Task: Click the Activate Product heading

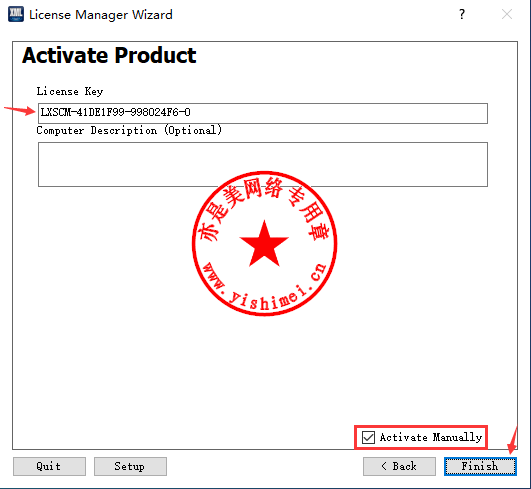Action: point(109,55)
